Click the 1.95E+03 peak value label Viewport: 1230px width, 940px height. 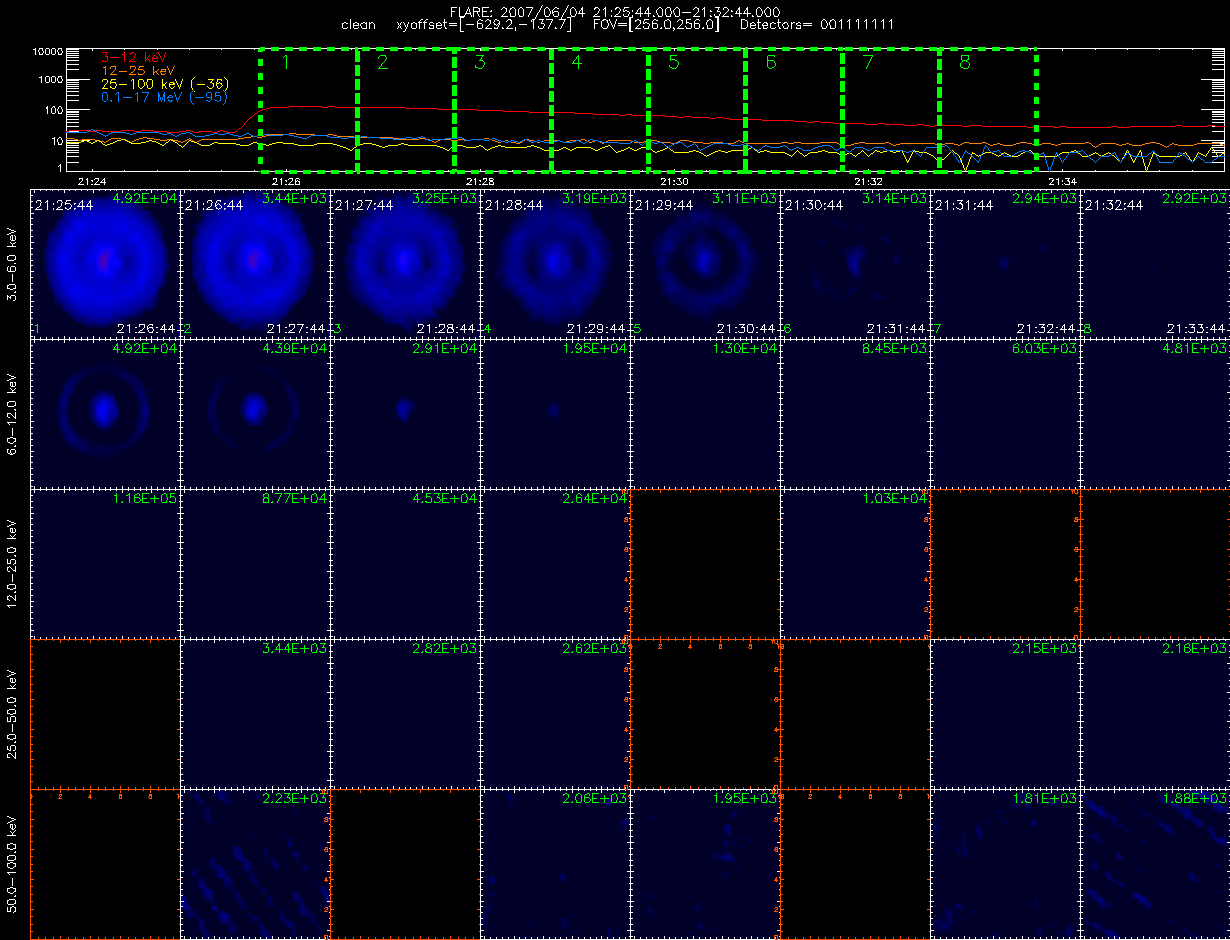coord(746,799)
